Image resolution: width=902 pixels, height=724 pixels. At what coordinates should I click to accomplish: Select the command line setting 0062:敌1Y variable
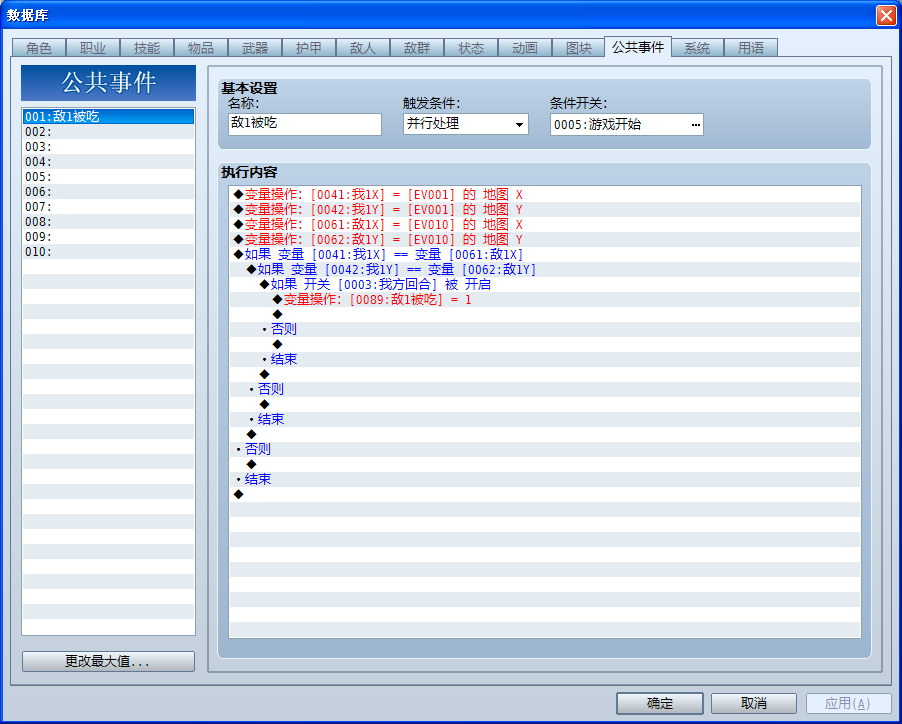click(x=545, y=239)
